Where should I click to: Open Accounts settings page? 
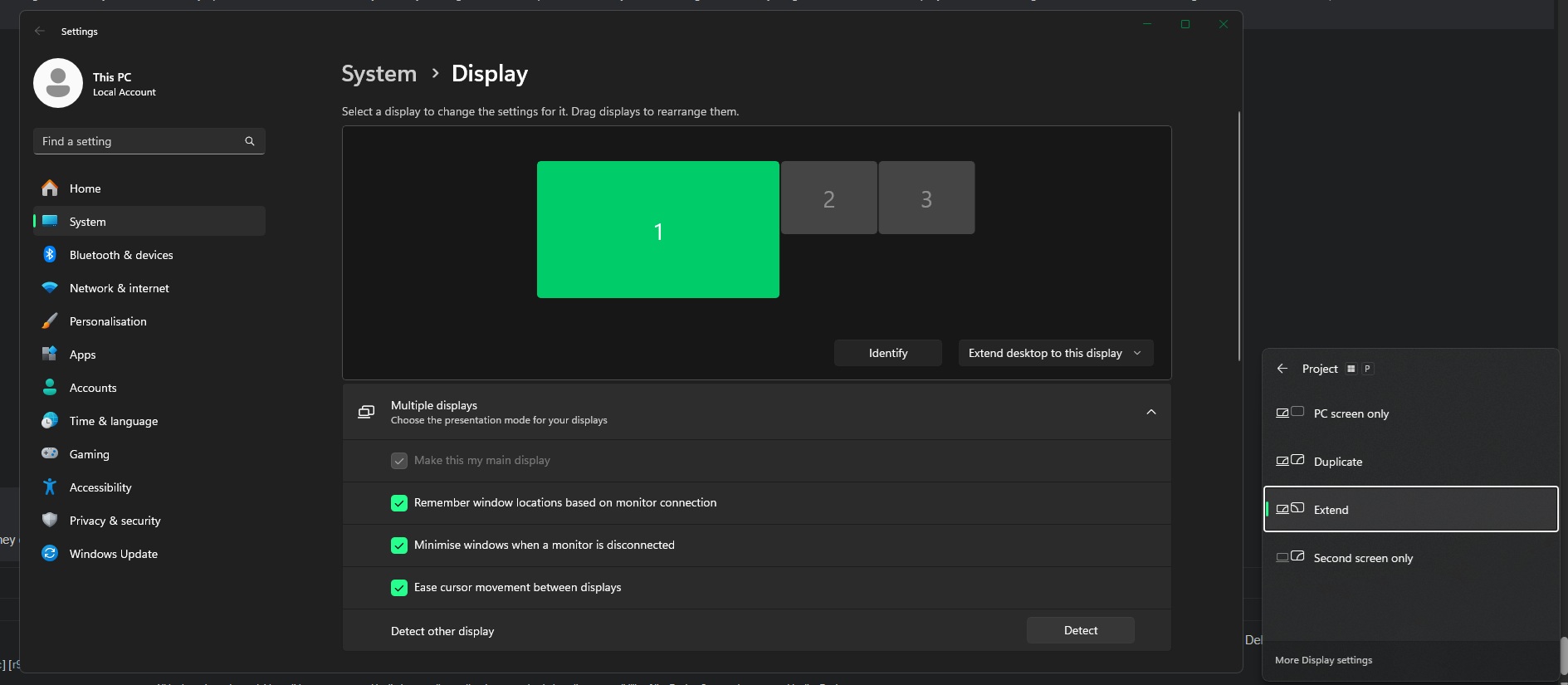click(x=149, y=388)
